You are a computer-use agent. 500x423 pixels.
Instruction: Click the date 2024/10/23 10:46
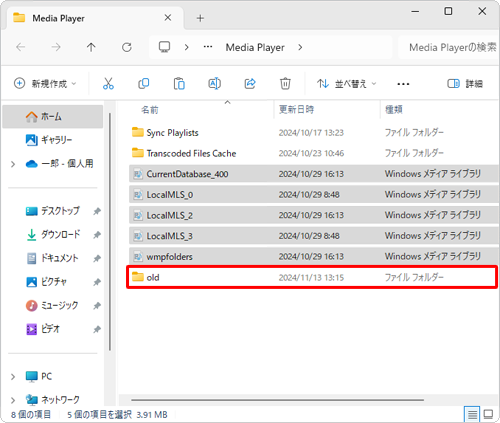[x=311, y=153]
